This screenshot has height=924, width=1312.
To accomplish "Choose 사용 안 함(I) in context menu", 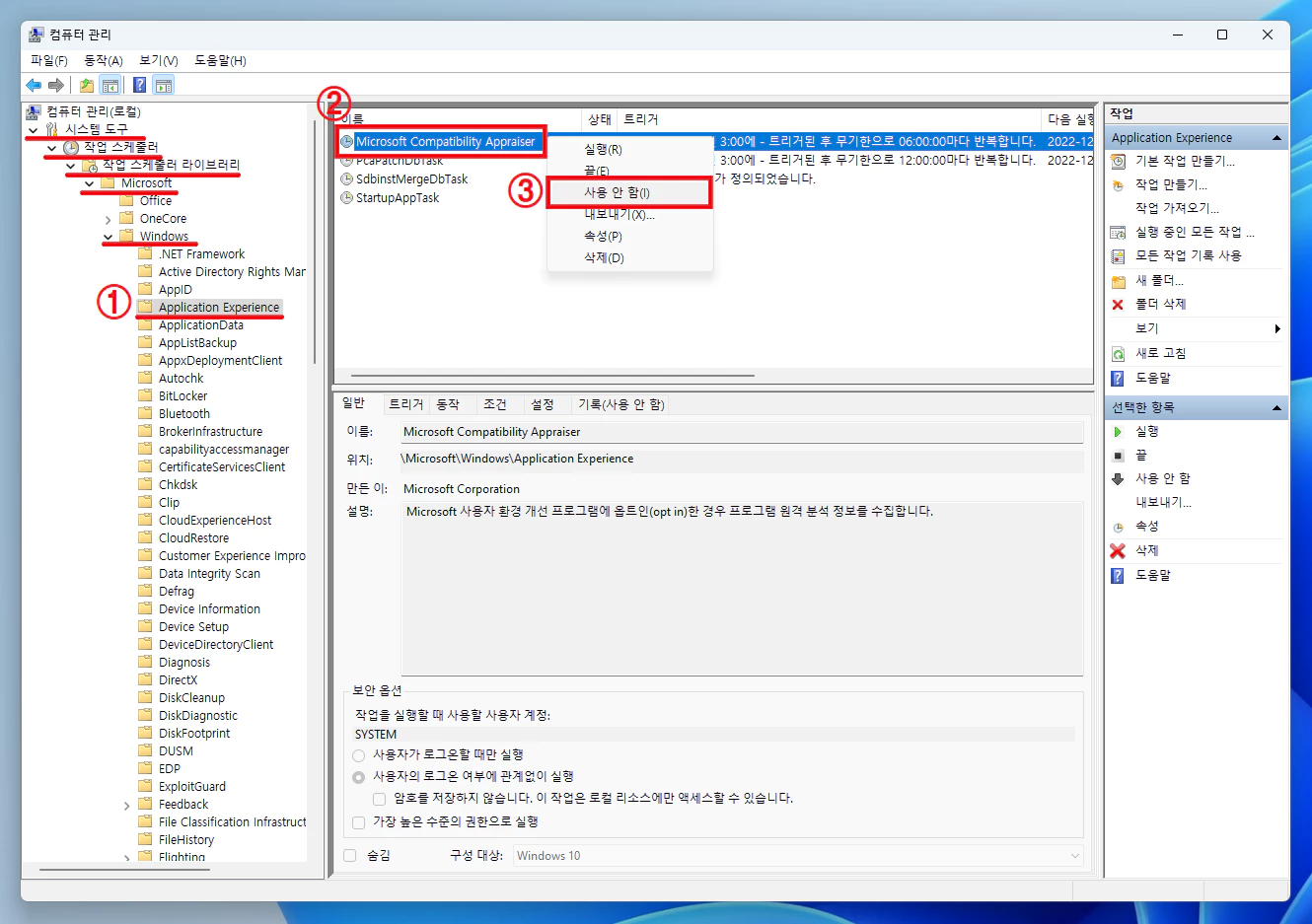I will coord(629,192).
